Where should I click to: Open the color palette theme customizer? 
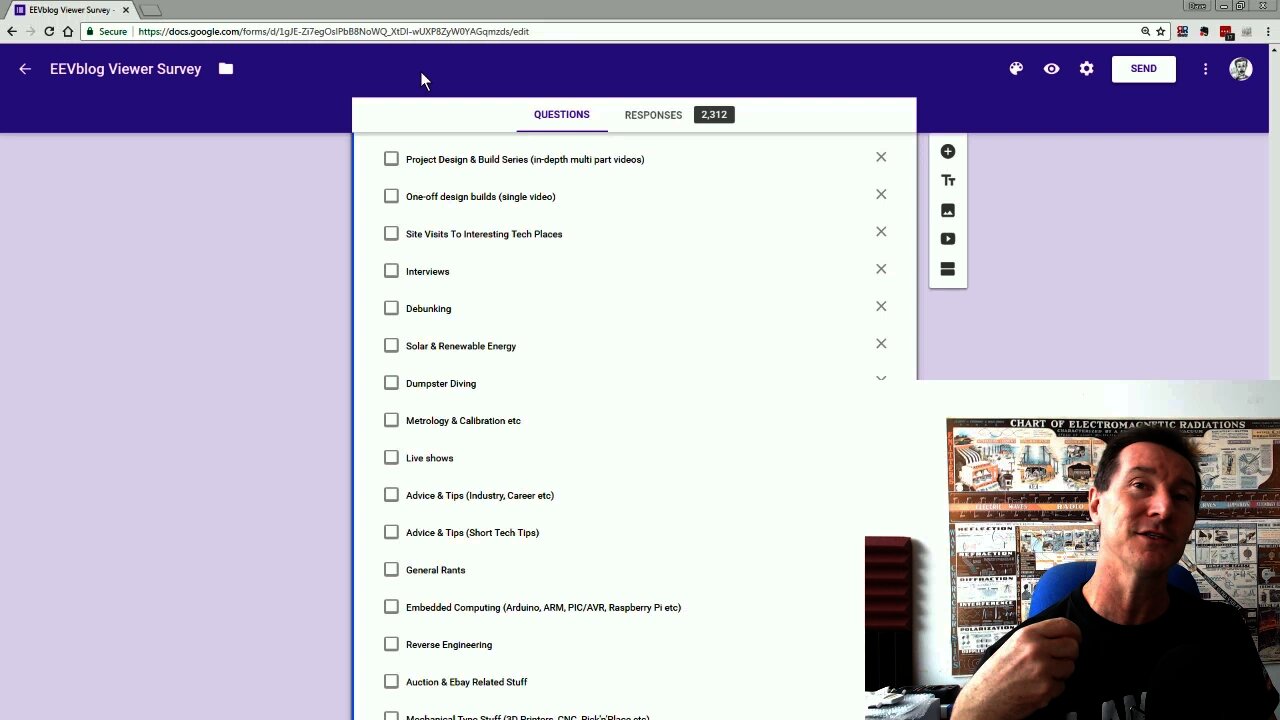[x=1016, y=69]
